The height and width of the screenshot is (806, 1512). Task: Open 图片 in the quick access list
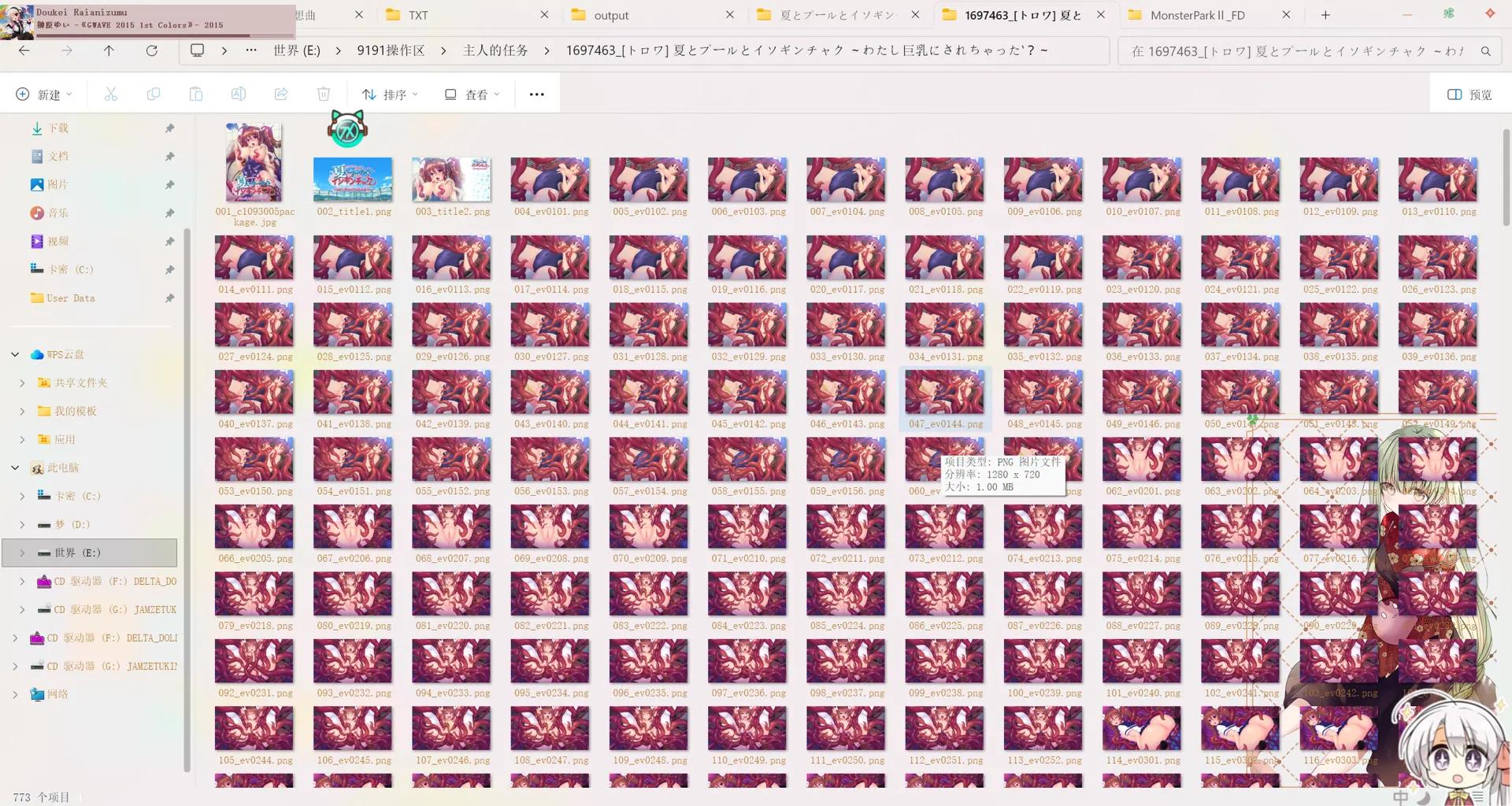click(x=57, y=185)
